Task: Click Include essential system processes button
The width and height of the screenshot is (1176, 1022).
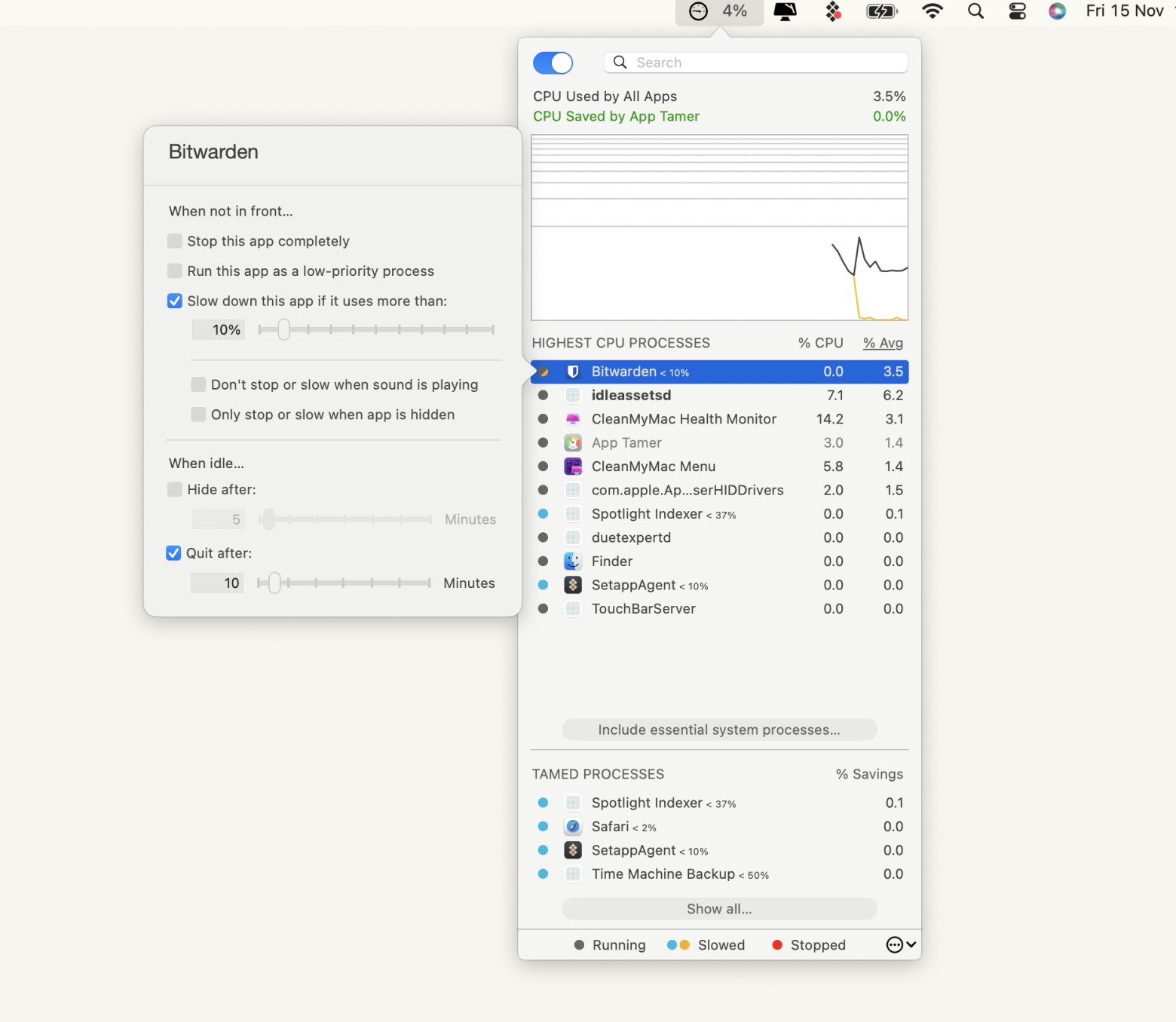Action: (x=719, y=730)
